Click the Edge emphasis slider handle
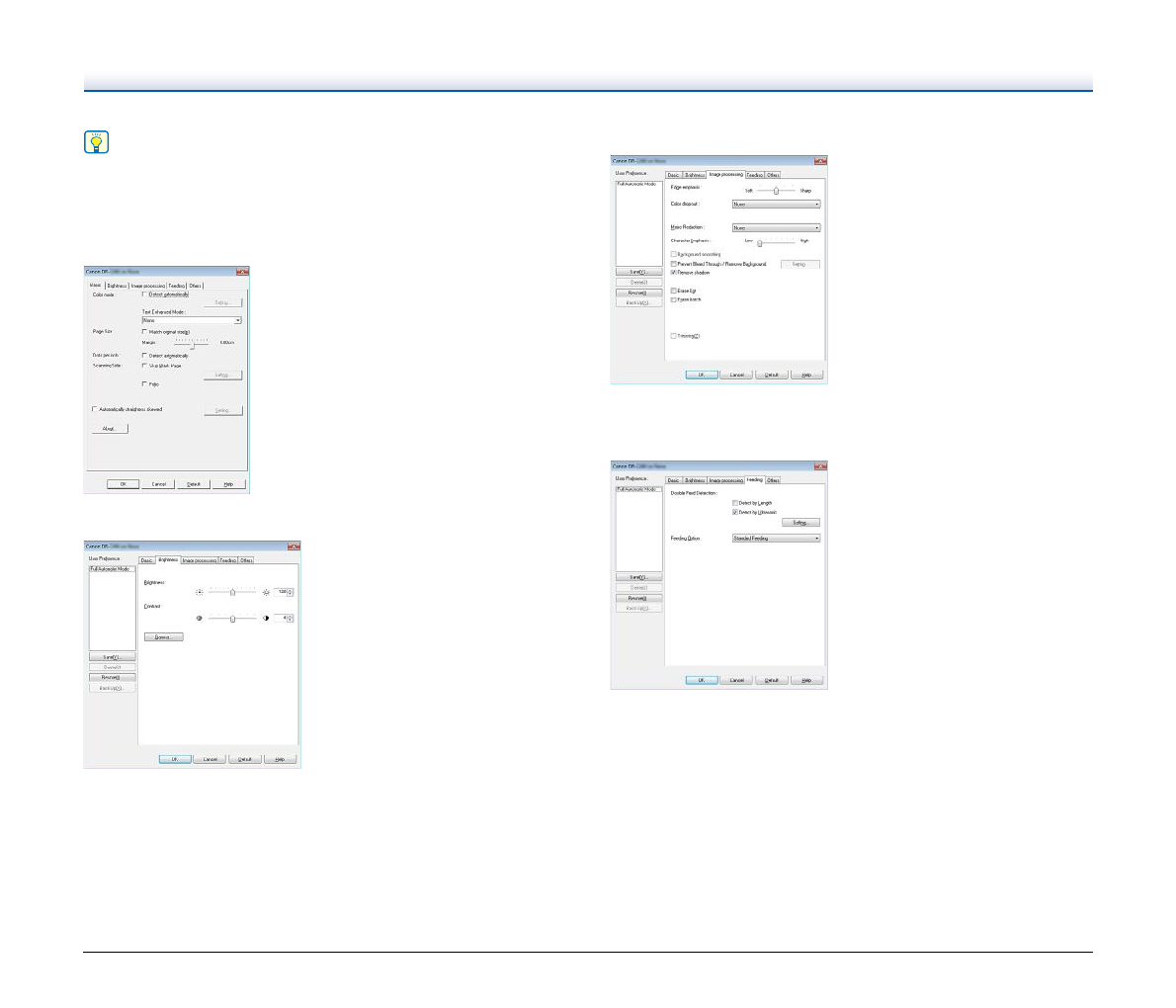 (777, 190)
